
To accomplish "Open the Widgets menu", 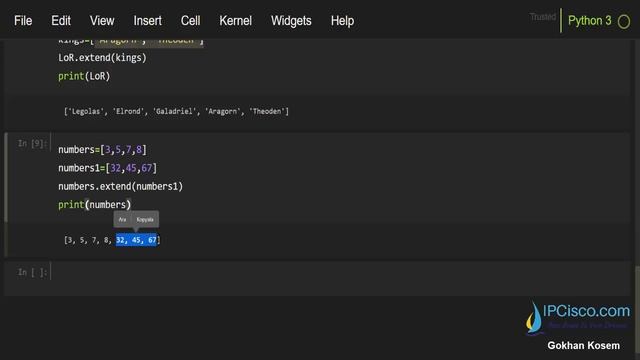I will coord(291,21).
